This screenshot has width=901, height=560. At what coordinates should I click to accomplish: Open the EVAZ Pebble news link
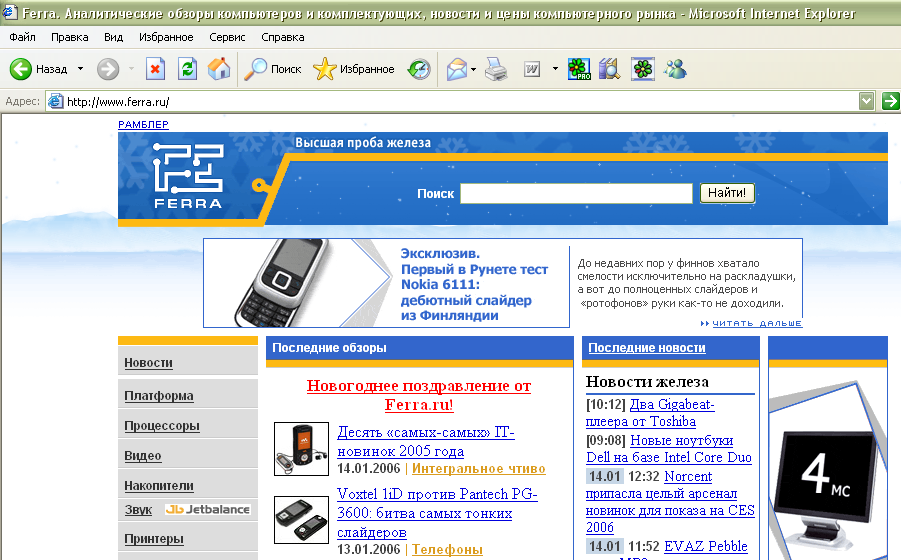pyautogui.click(x=706, y=546)
